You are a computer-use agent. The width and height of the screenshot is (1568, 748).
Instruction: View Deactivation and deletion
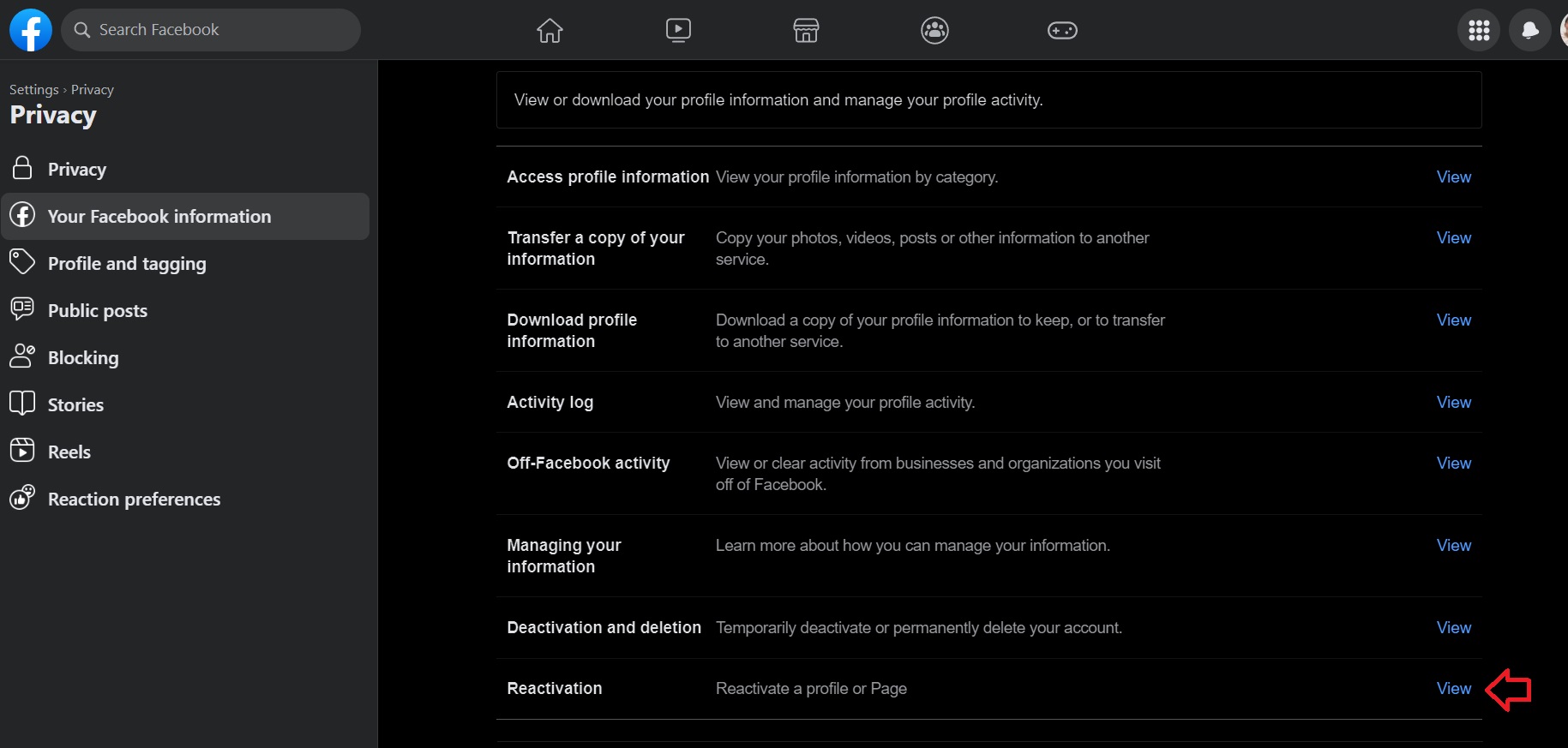click(x=1454, y=627)
